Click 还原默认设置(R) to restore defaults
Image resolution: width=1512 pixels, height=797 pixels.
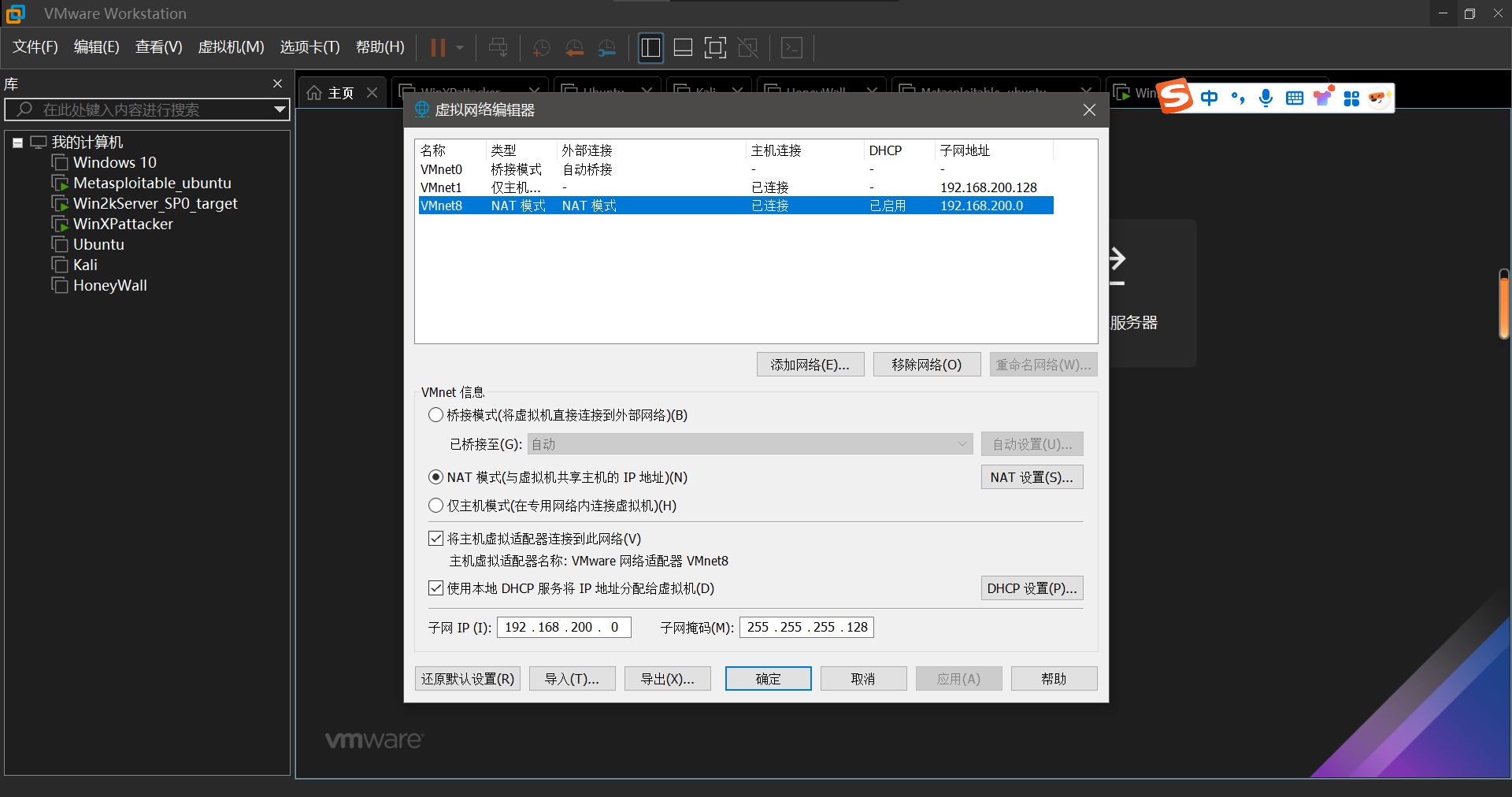[467, 678]
